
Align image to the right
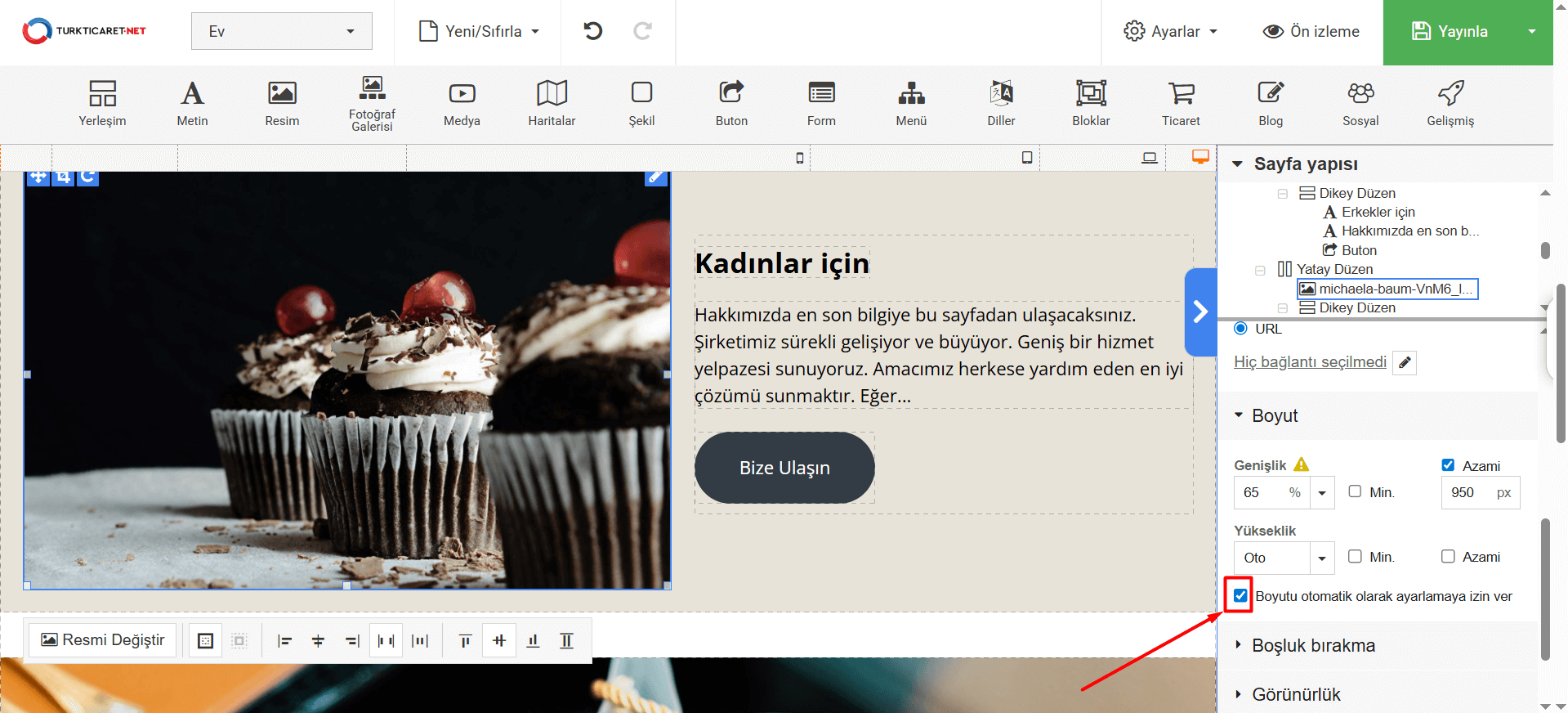click(352, 640)
